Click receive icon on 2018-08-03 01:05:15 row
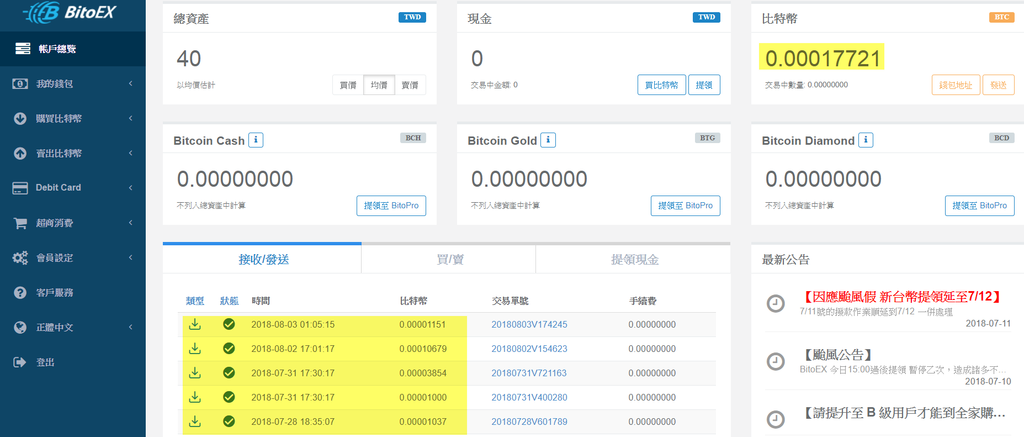 [195, 323]
